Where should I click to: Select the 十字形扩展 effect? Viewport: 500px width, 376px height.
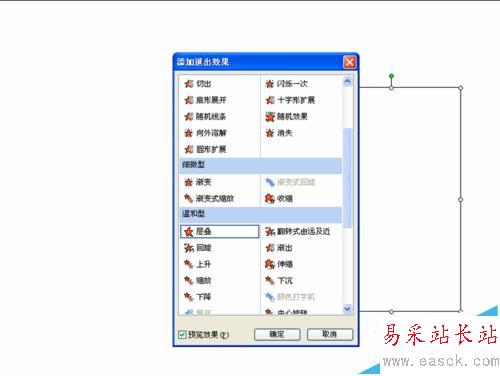[290, 100]
